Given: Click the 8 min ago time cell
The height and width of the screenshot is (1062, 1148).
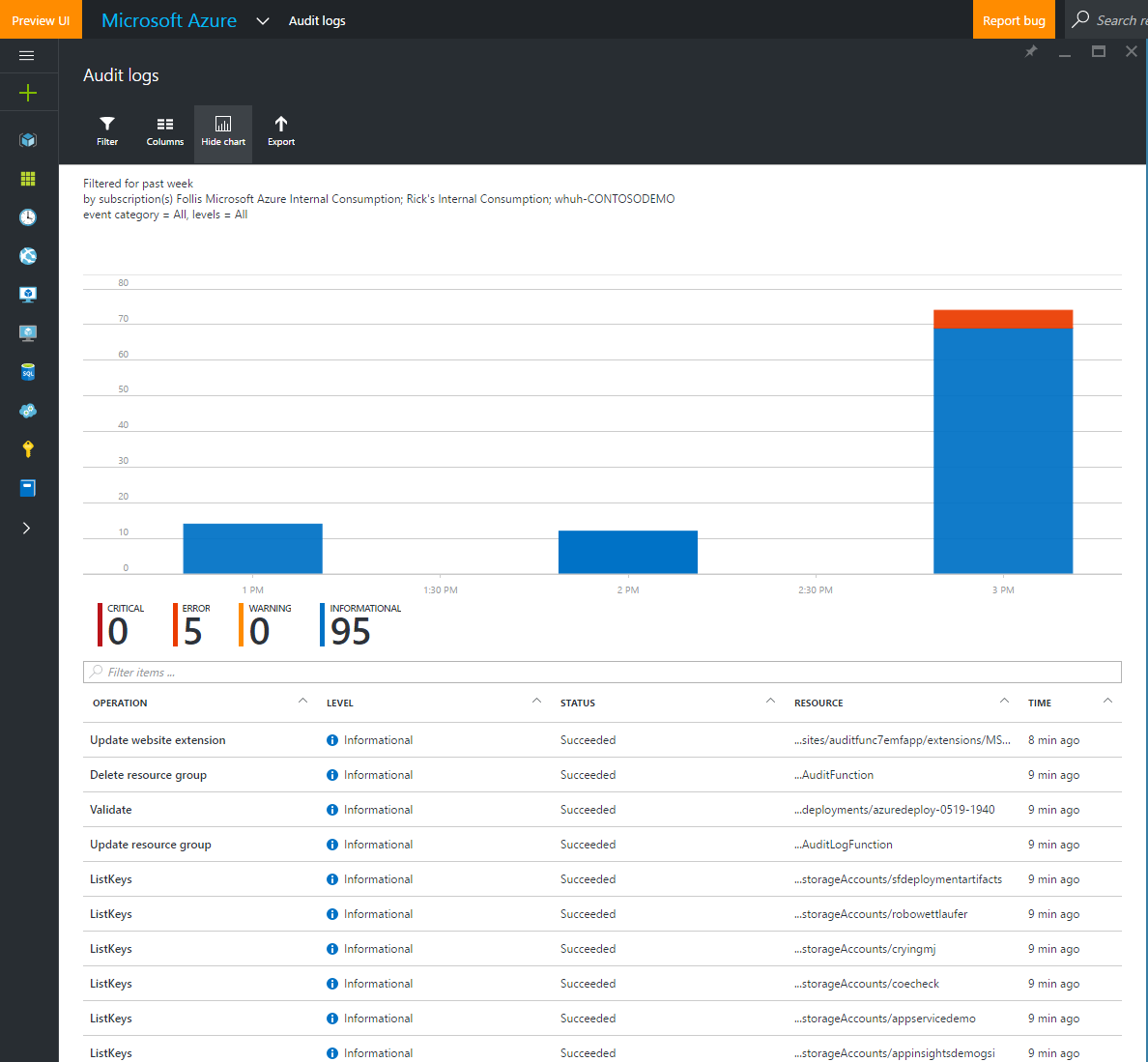Looking at the screenshot, I should pyautogui.click(x=1053, y=740).
